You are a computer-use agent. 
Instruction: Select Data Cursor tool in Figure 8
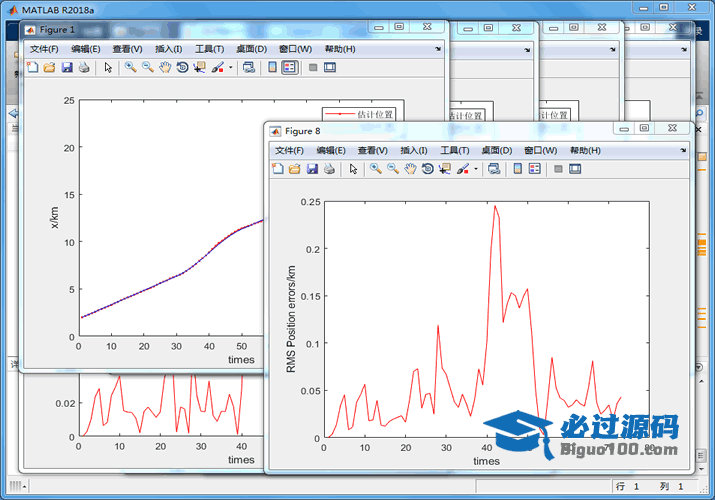click(x=445, y=169)
